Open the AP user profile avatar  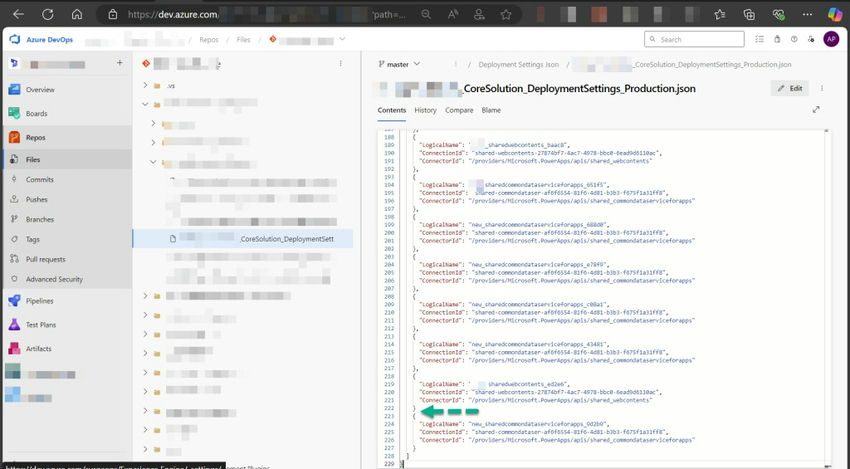[831, 39]
